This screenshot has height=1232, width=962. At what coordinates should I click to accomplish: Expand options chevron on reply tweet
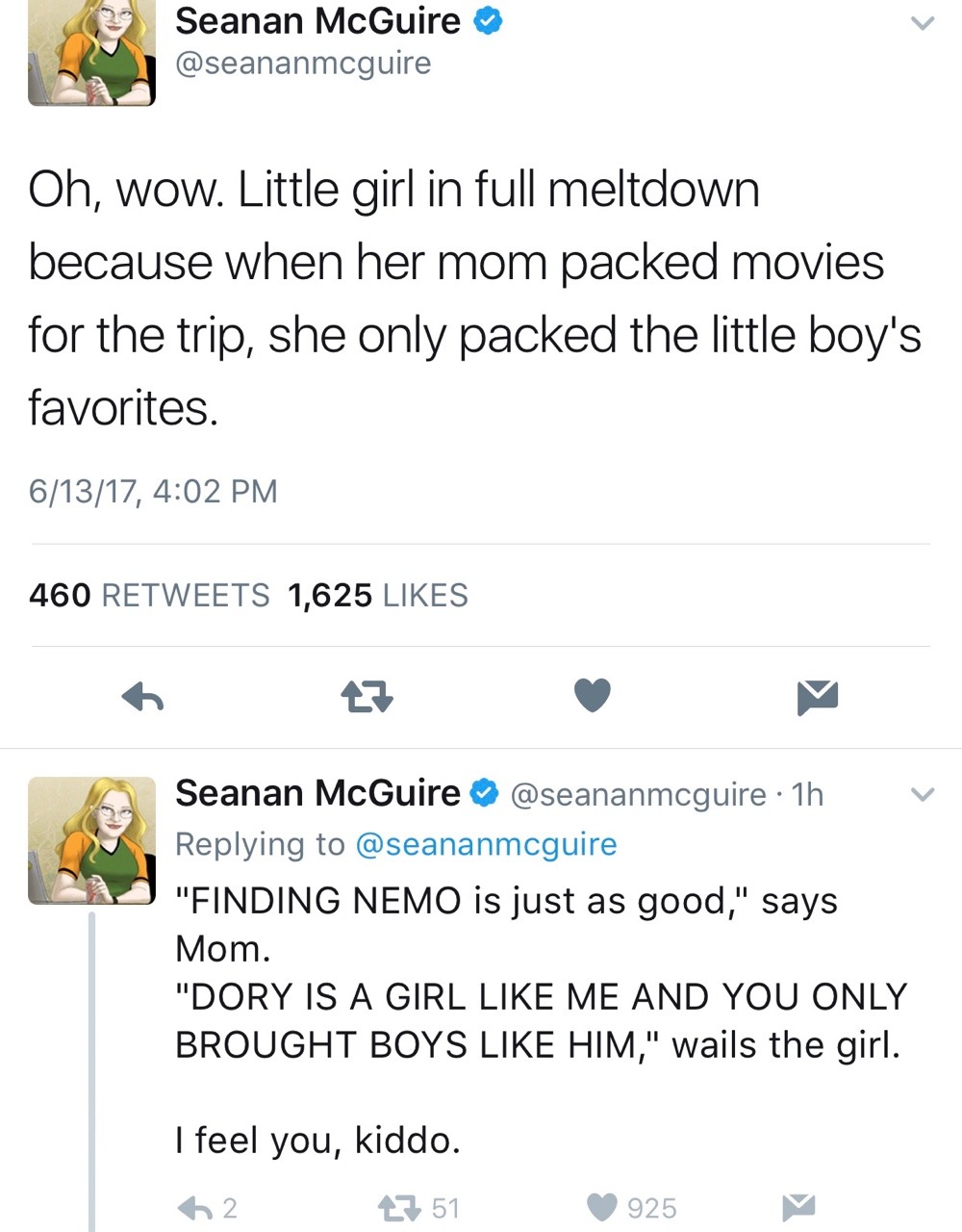[x=922, y=795]
